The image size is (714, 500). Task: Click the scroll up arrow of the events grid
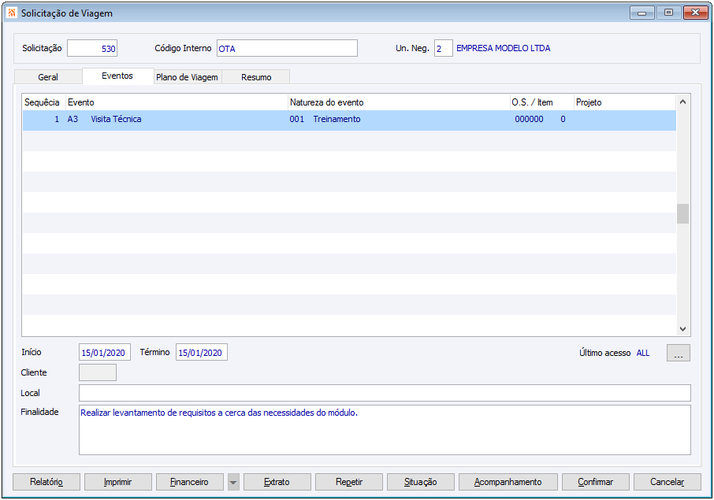click(683, 102)
